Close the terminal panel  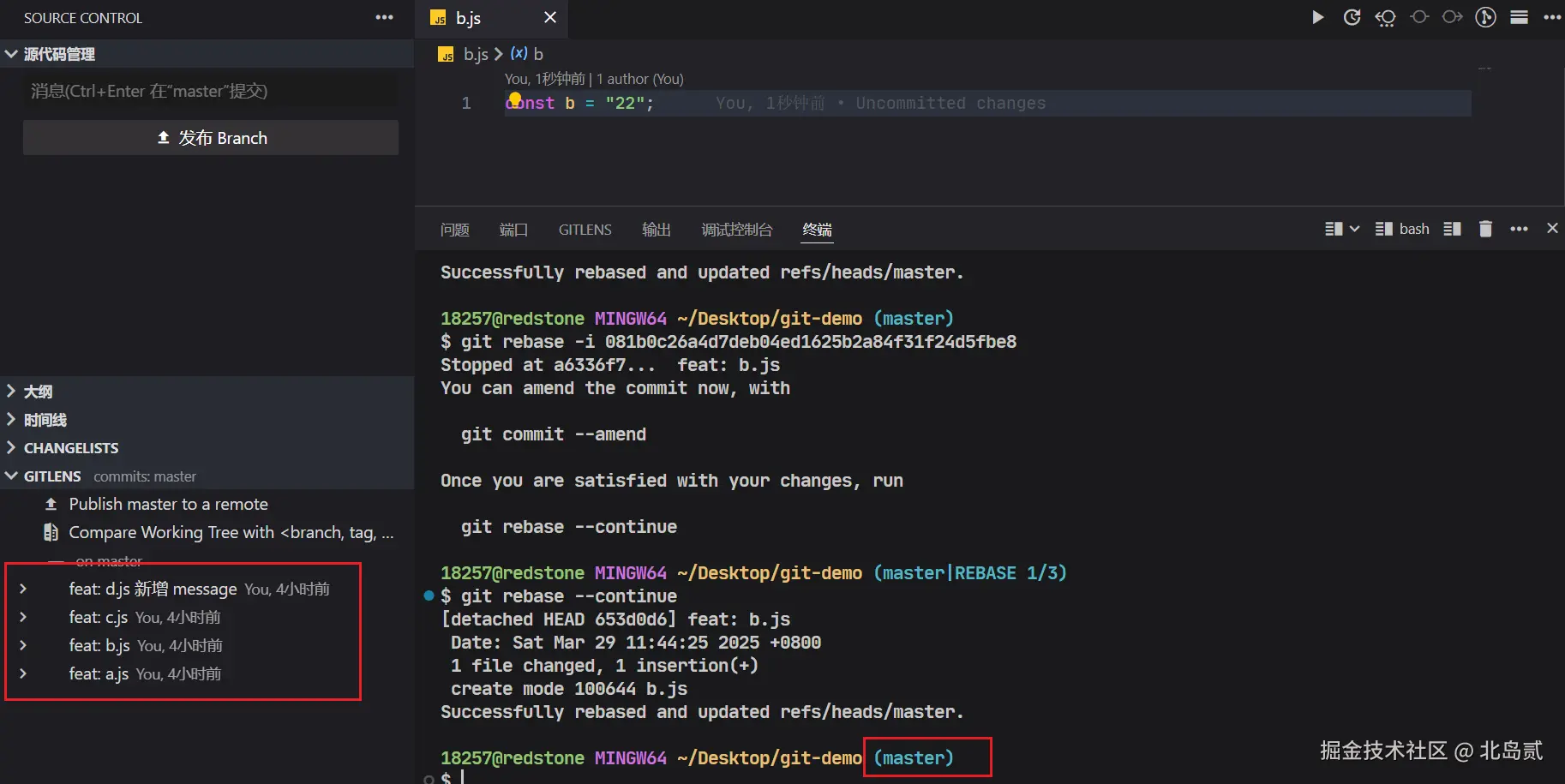point(1552,228)
